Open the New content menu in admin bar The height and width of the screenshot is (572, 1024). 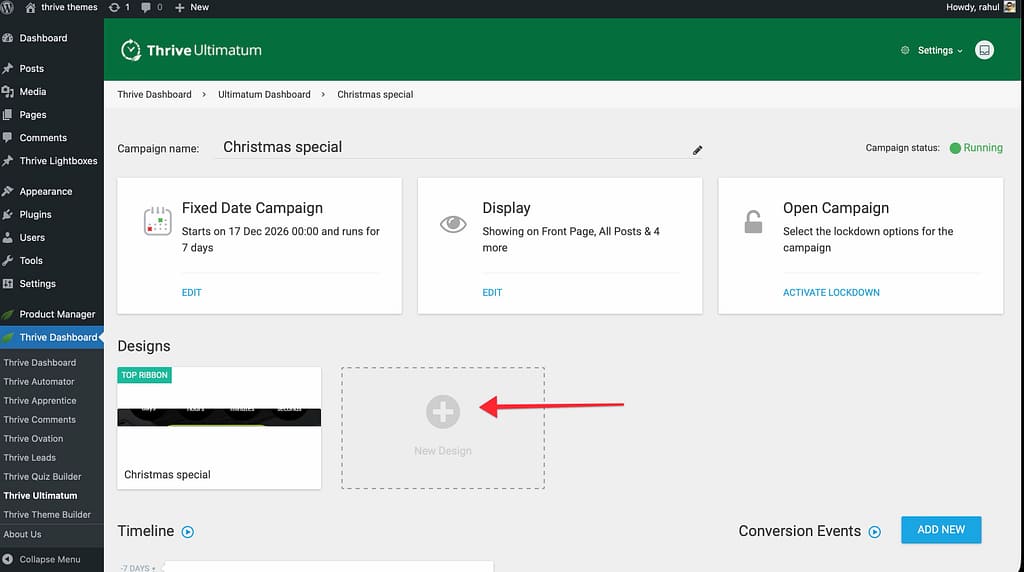(192, 7)
